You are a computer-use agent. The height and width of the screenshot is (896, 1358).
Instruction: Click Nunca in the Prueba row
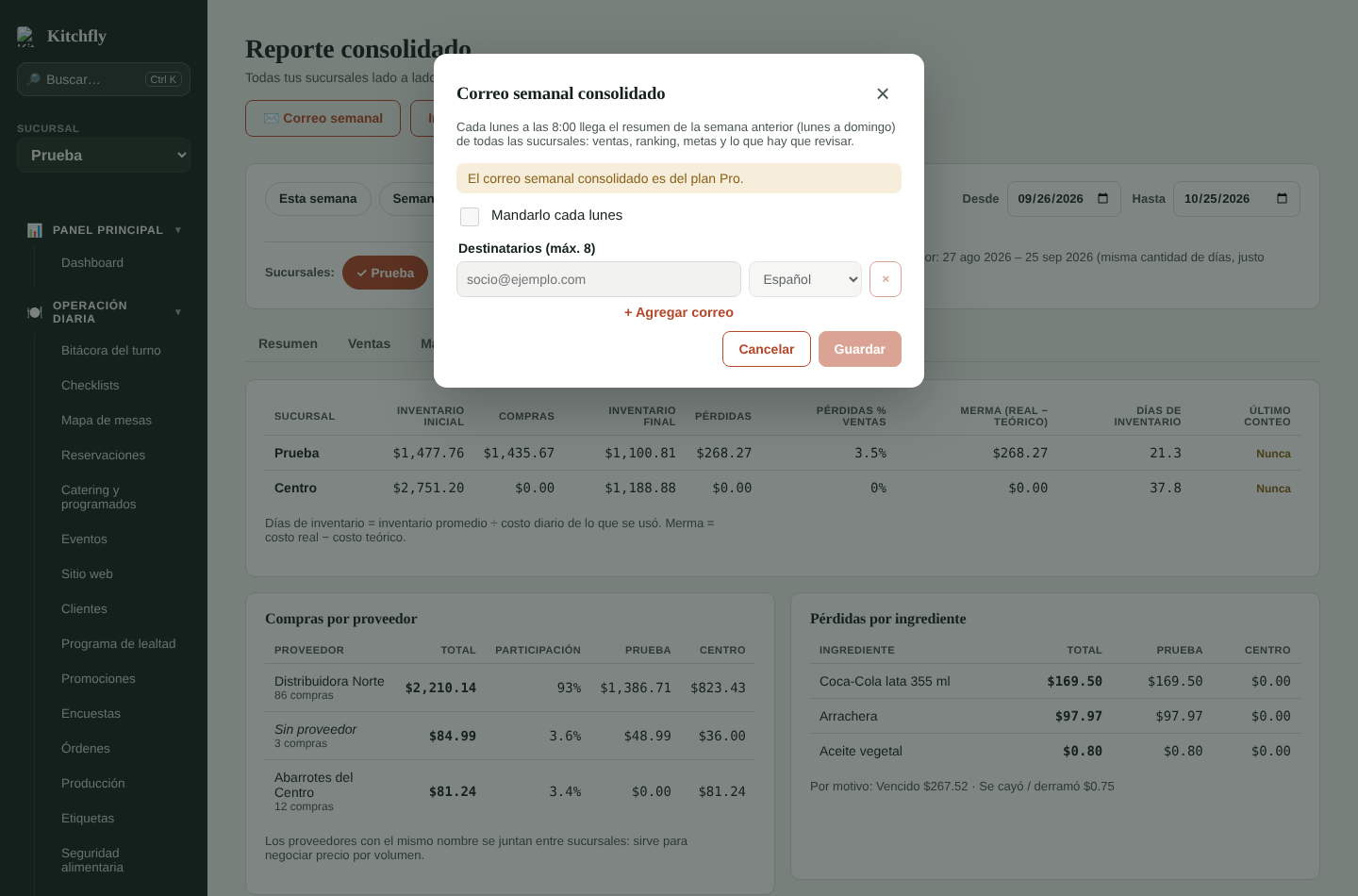(1273, 454)
